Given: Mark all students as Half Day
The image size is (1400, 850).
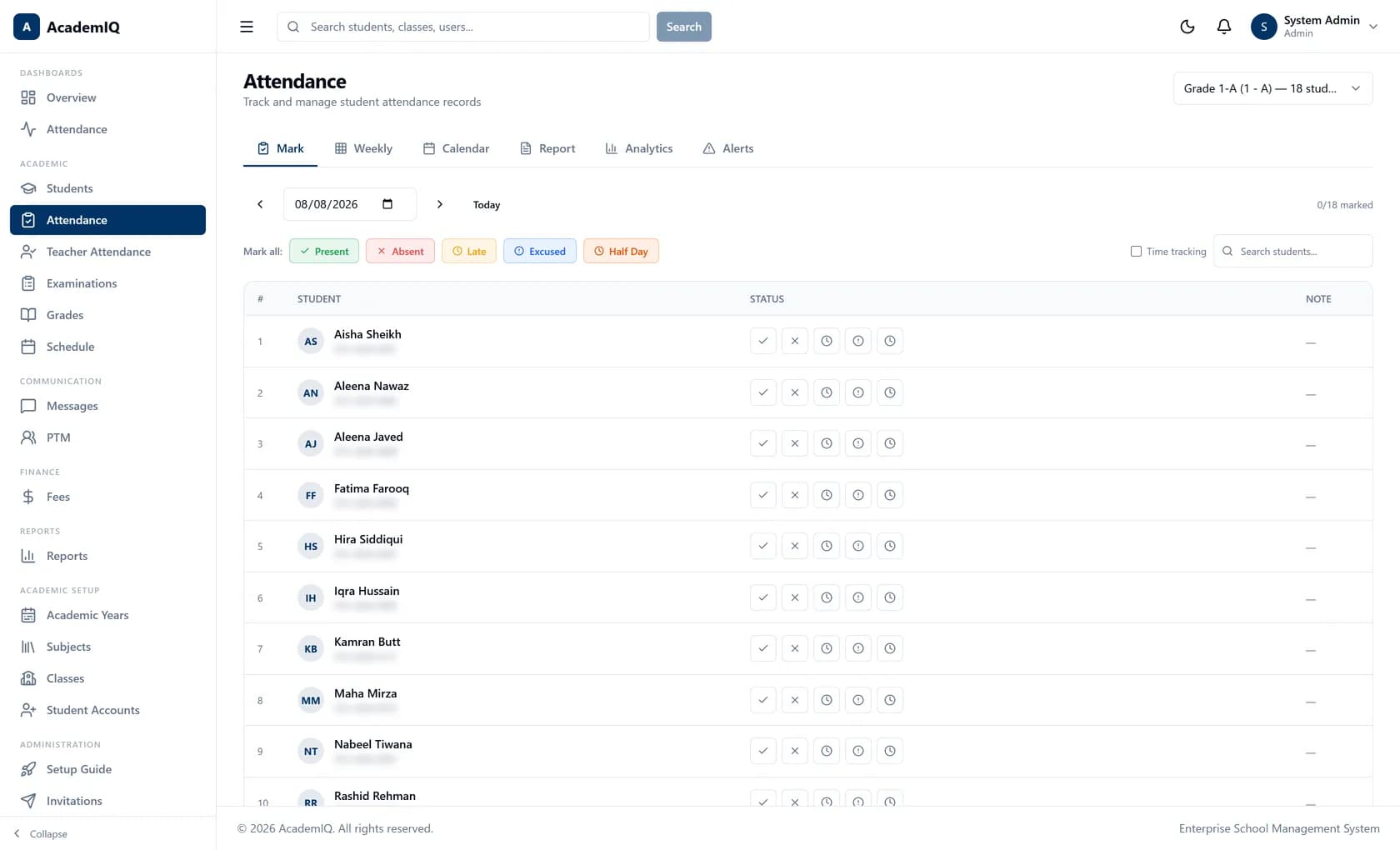Looking at the screenshot, I should 621,251.
